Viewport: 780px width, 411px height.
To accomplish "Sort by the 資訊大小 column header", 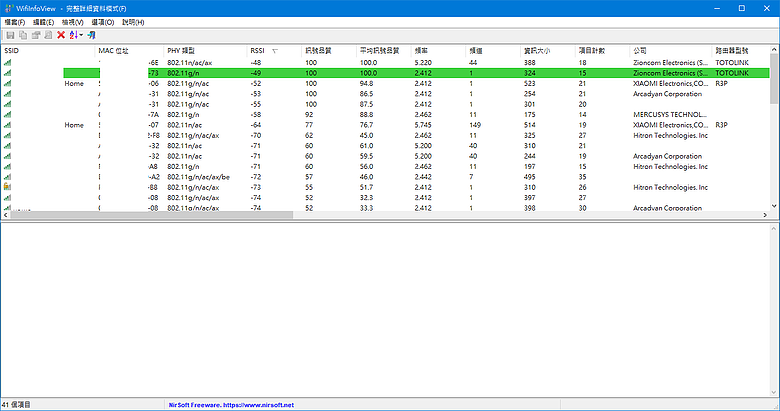I will pyautogui.click(x=548, y=51).
